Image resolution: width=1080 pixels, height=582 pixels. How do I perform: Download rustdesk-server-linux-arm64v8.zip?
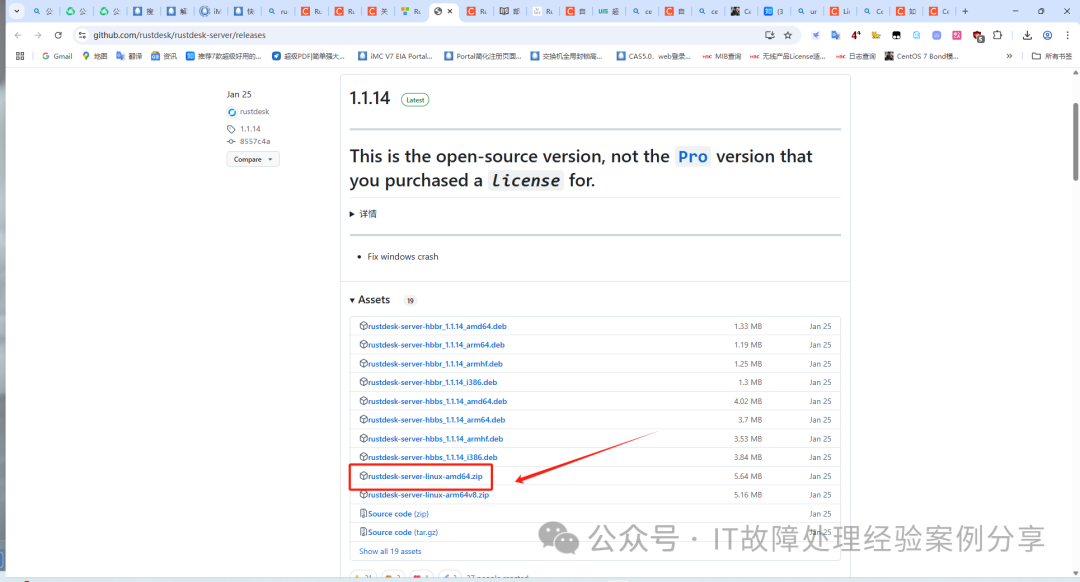(428, 495)
